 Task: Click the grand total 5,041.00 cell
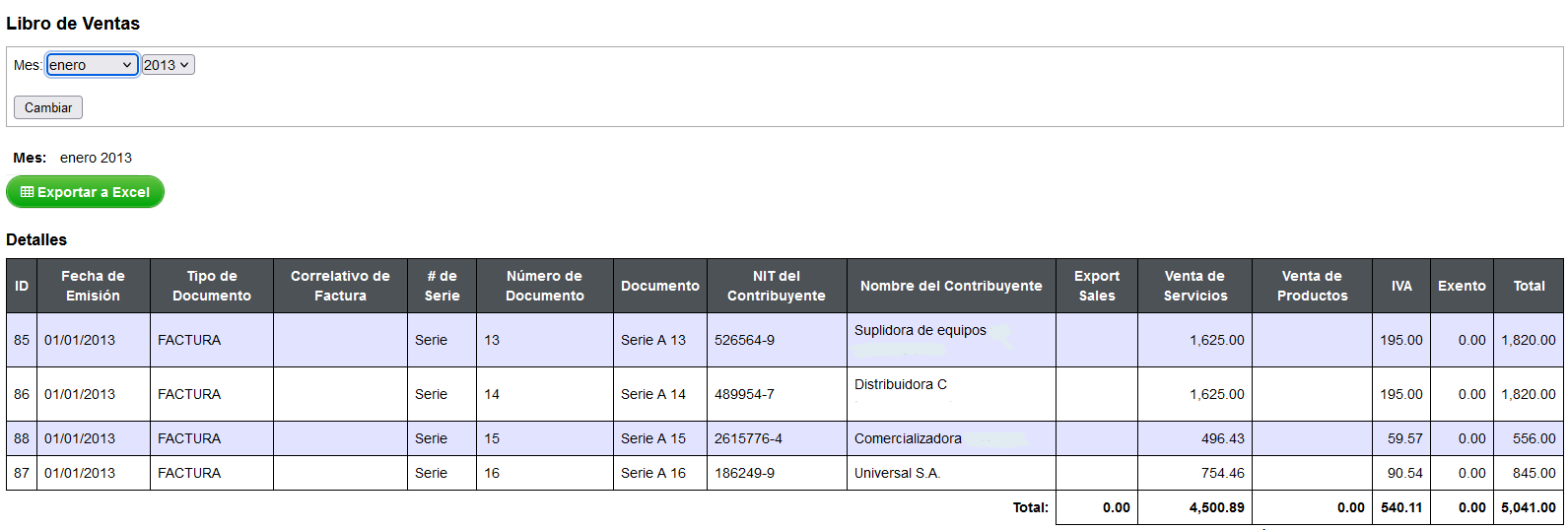tap(1529, 507)
